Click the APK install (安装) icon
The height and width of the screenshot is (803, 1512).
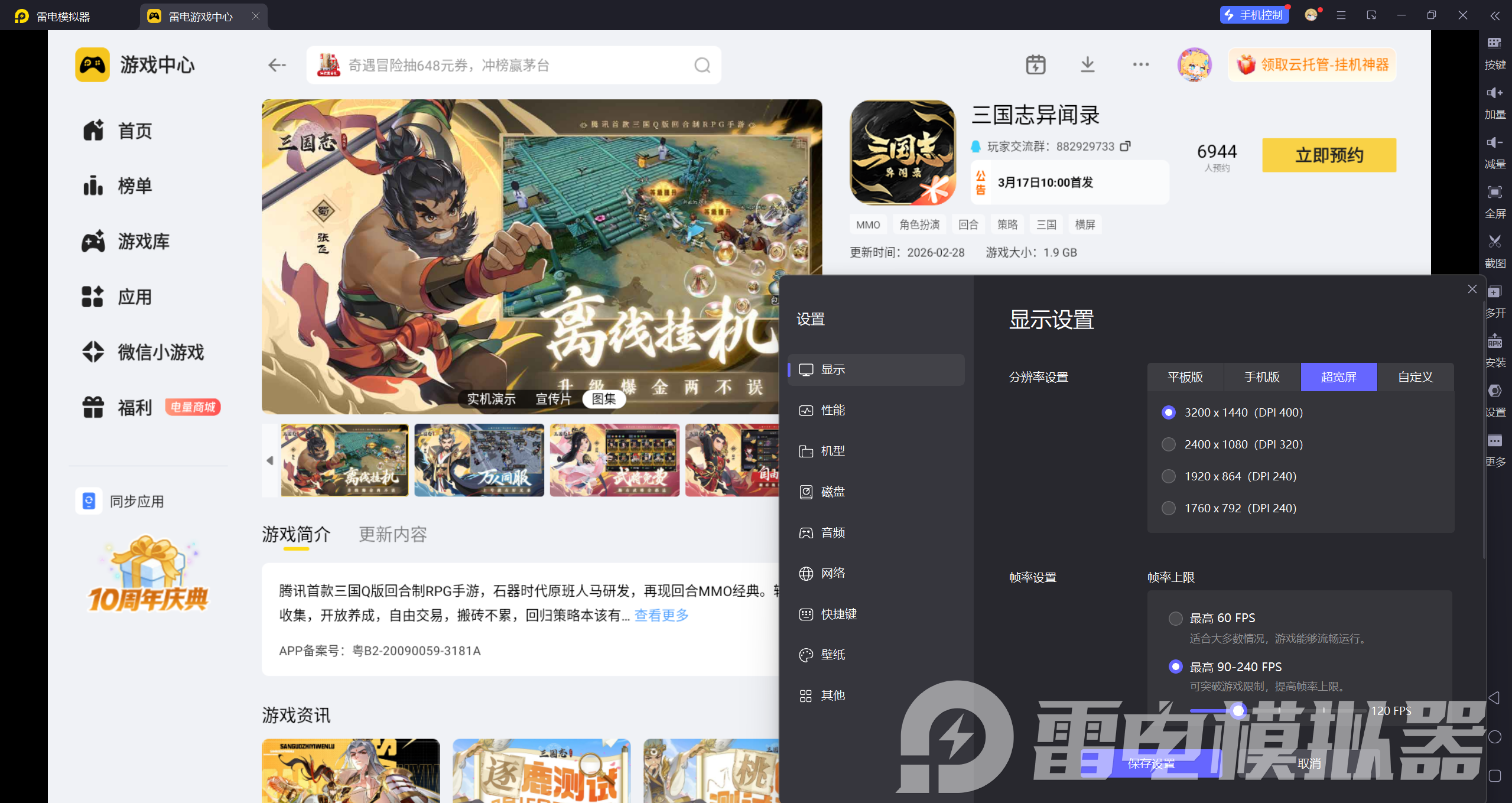(1494, 341)
